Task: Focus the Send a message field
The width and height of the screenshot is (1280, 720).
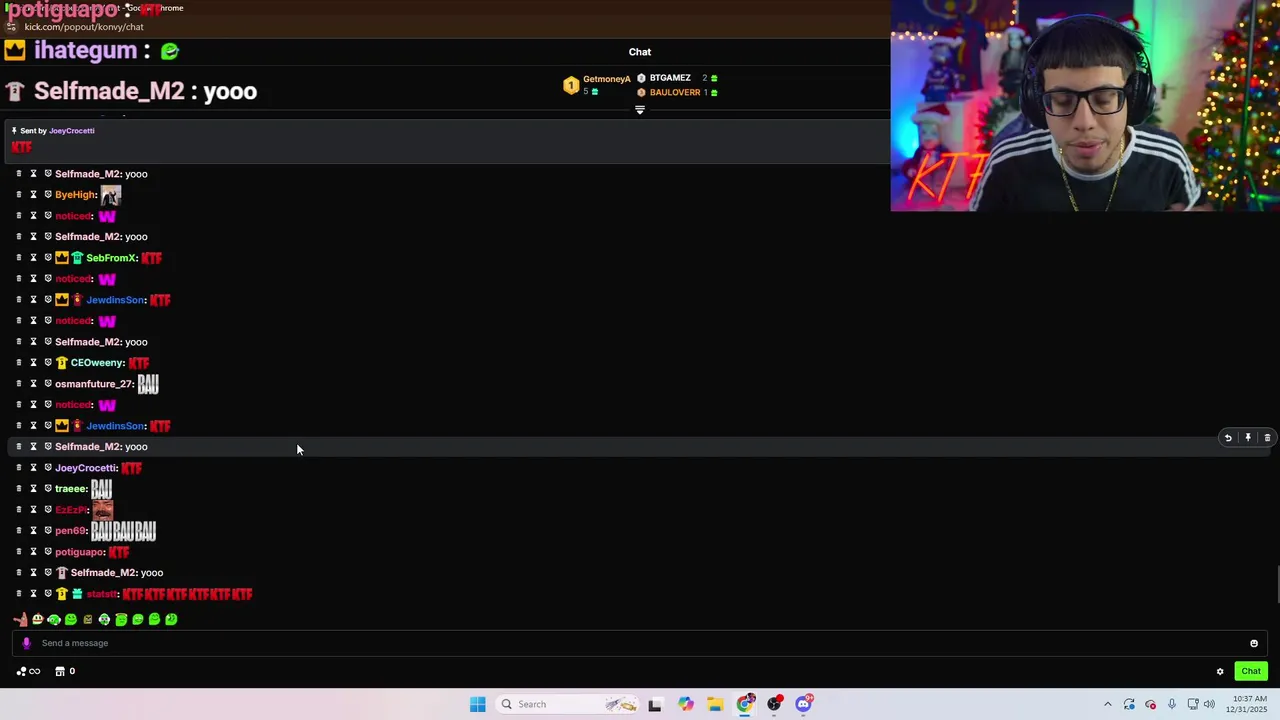Action: [640, 644]
